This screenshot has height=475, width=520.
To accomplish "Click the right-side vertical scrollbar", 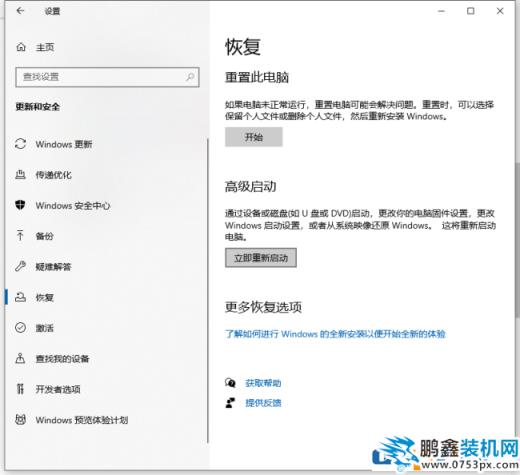I will click(517, 240).
